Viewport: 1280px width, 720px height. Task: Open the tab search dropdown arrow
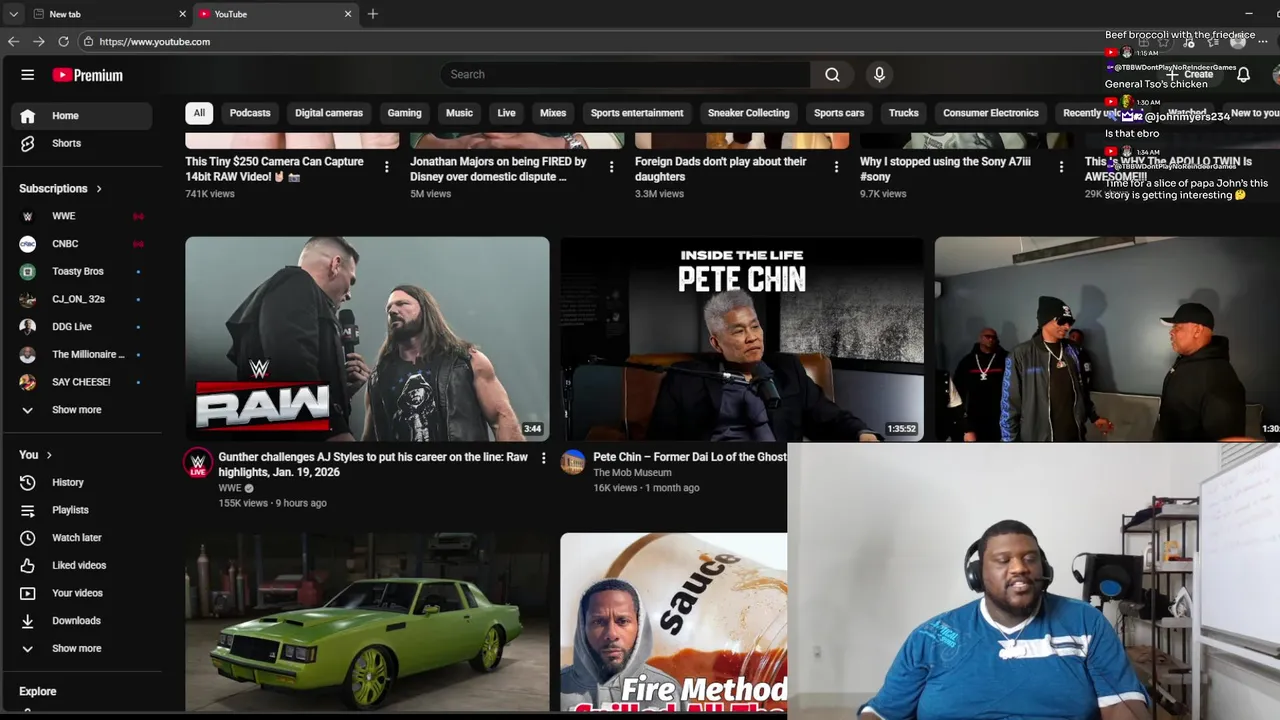(13, 14)
